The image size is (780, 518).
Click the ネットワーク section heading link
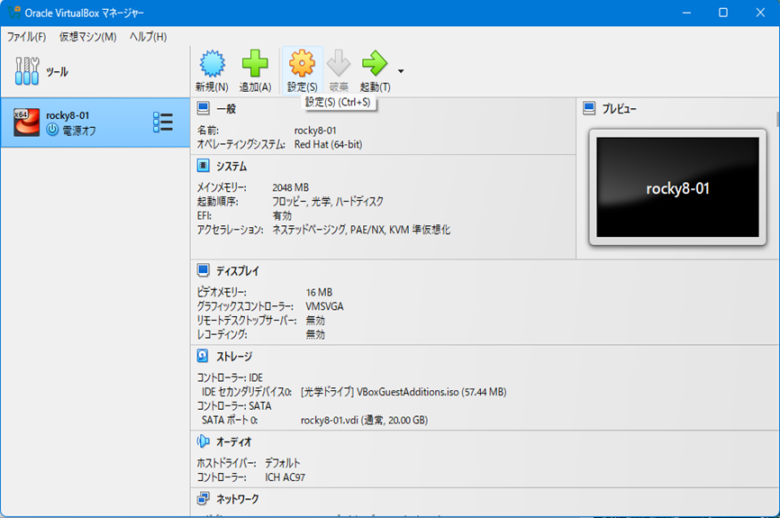[x=237, y=499]
